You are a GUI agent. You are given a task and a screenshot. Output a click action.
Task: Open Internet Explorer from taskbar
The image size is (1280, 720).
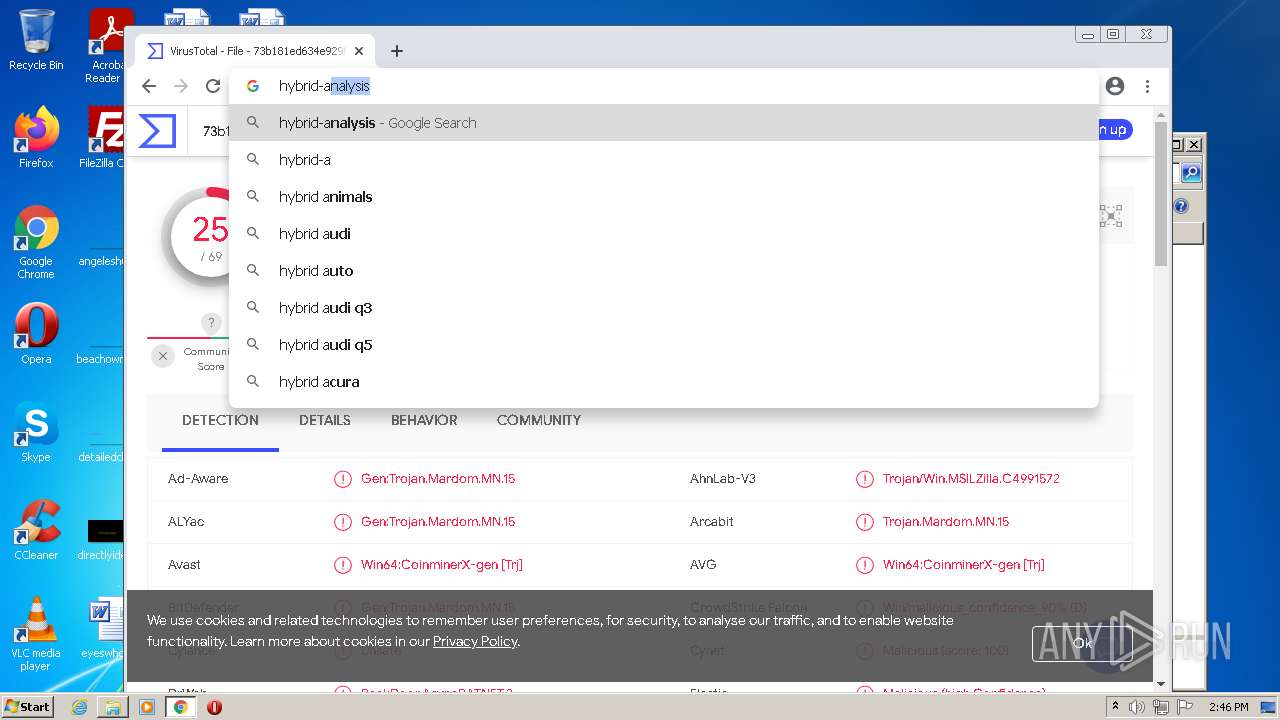pyautogui.click(x=79, y=707)
